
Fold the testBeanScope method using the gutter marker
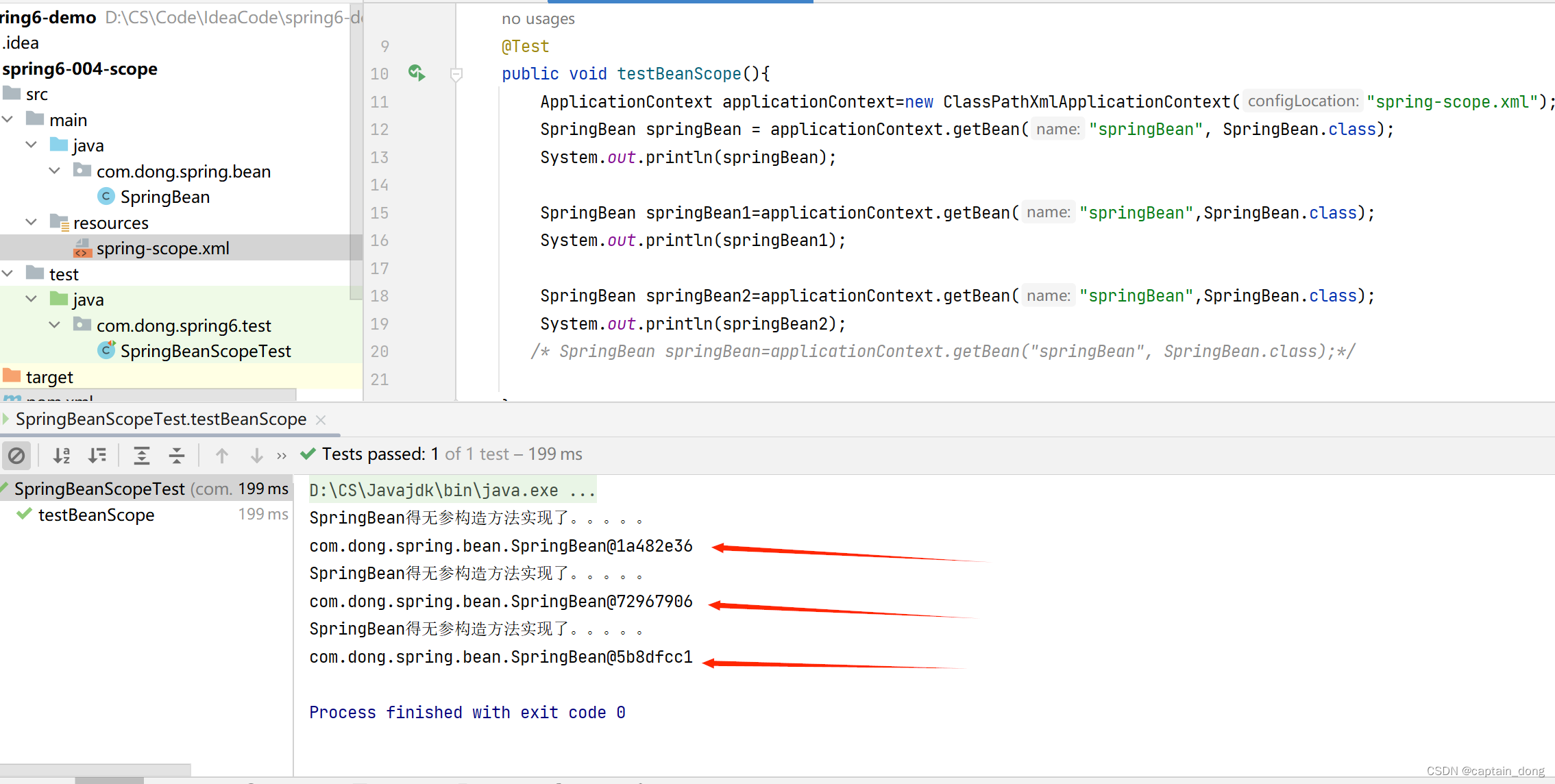click(456, 74)
